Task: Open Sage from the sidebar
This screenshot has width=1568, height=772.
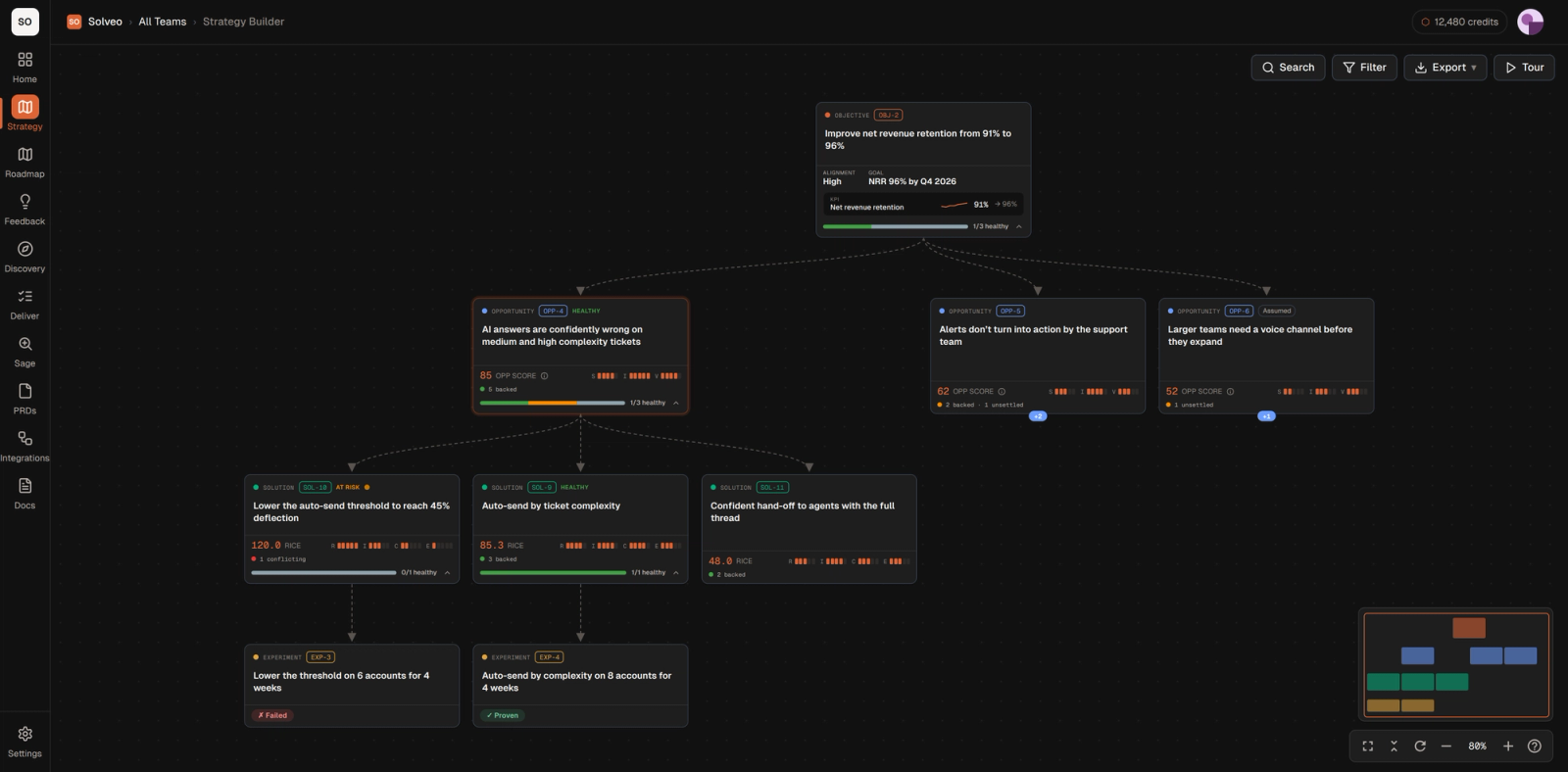Action: click(24, 352)
